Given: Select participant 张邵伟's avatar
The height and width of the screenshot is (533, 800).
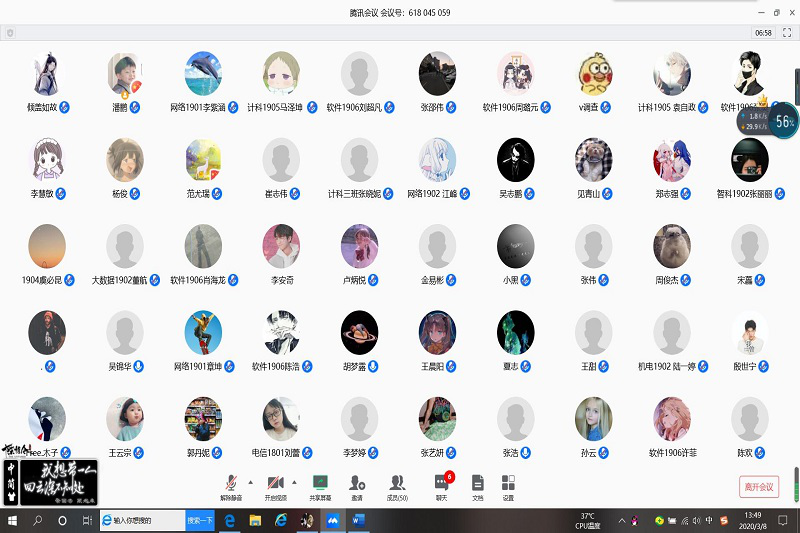Looking at the screenshot, I should [438, 73].
